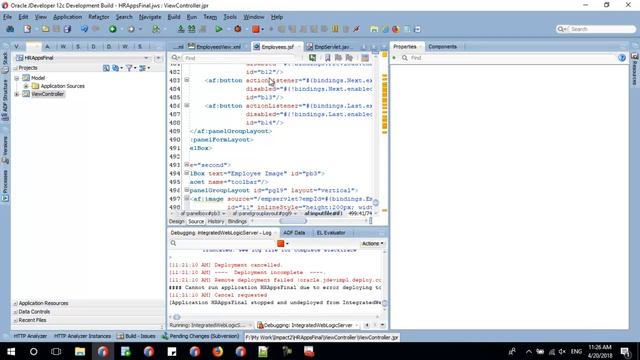The height and width of the screenshot is (360, 640).
Task: Collapse the code fold at line 486
Action: coord(187,106)
